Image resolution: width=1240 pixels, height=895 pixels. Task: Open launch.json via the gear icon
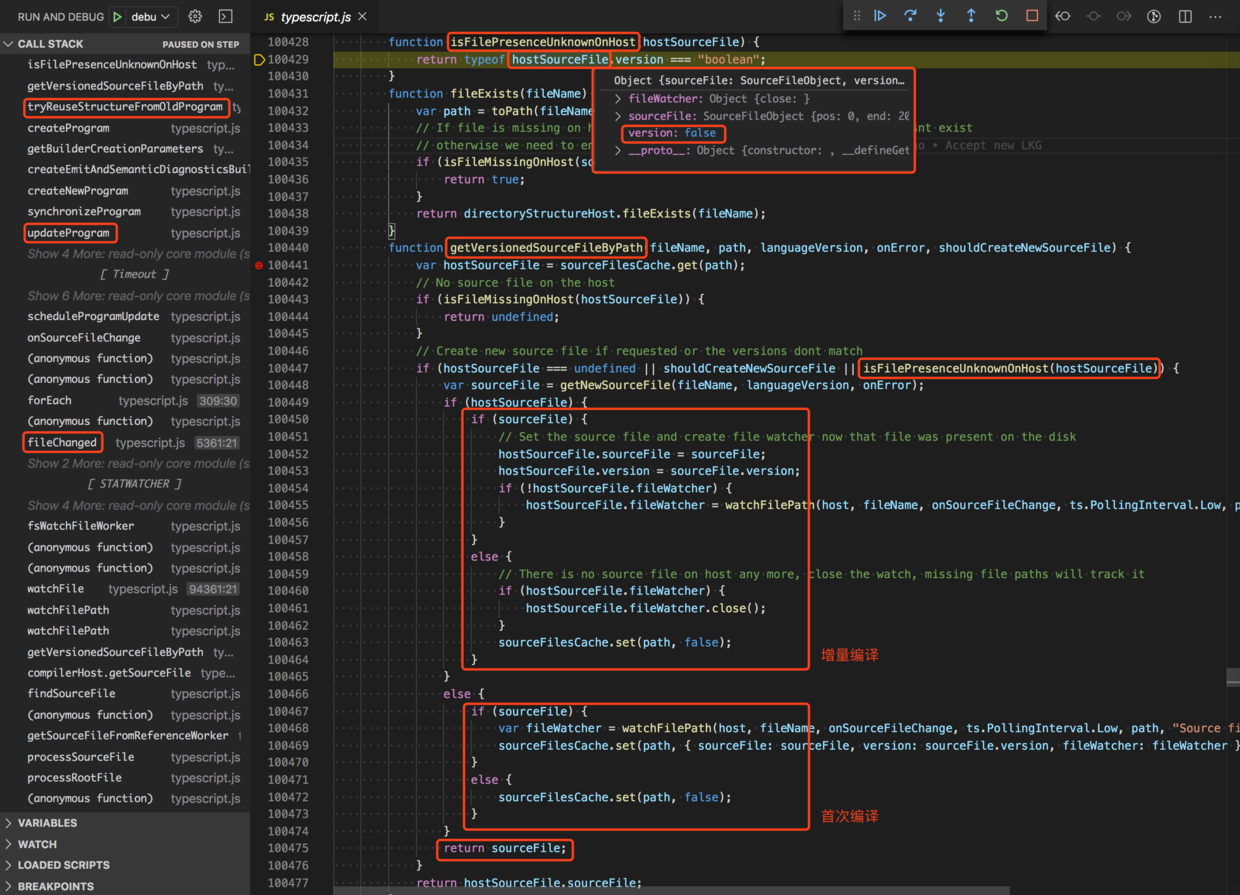tap(195, 17)
